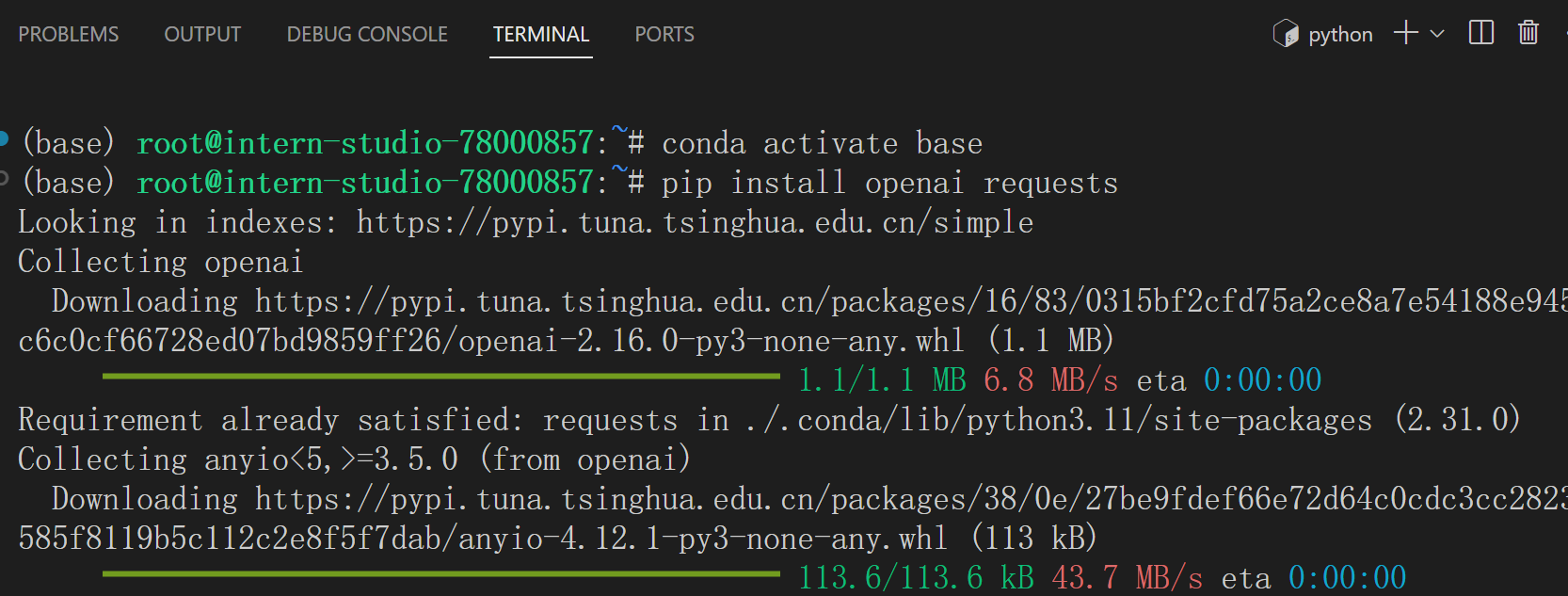Click the '43.7 MB/s' speed text
The height and width of the screenshot is (596, 1568).
(1127, 578)
